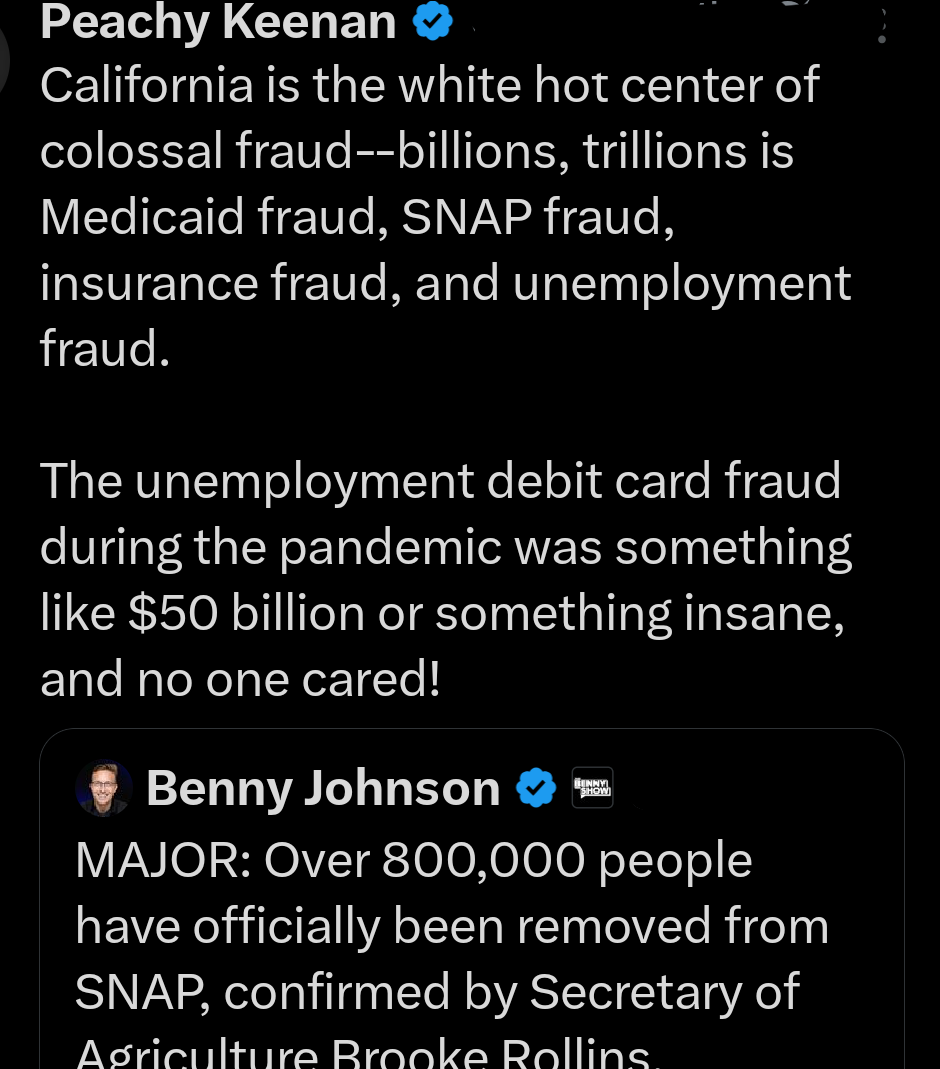The width and height of the screenshot is (940, 1069).
Task: Open Benny Johnson's profile picture
Action: click(103, 787)
